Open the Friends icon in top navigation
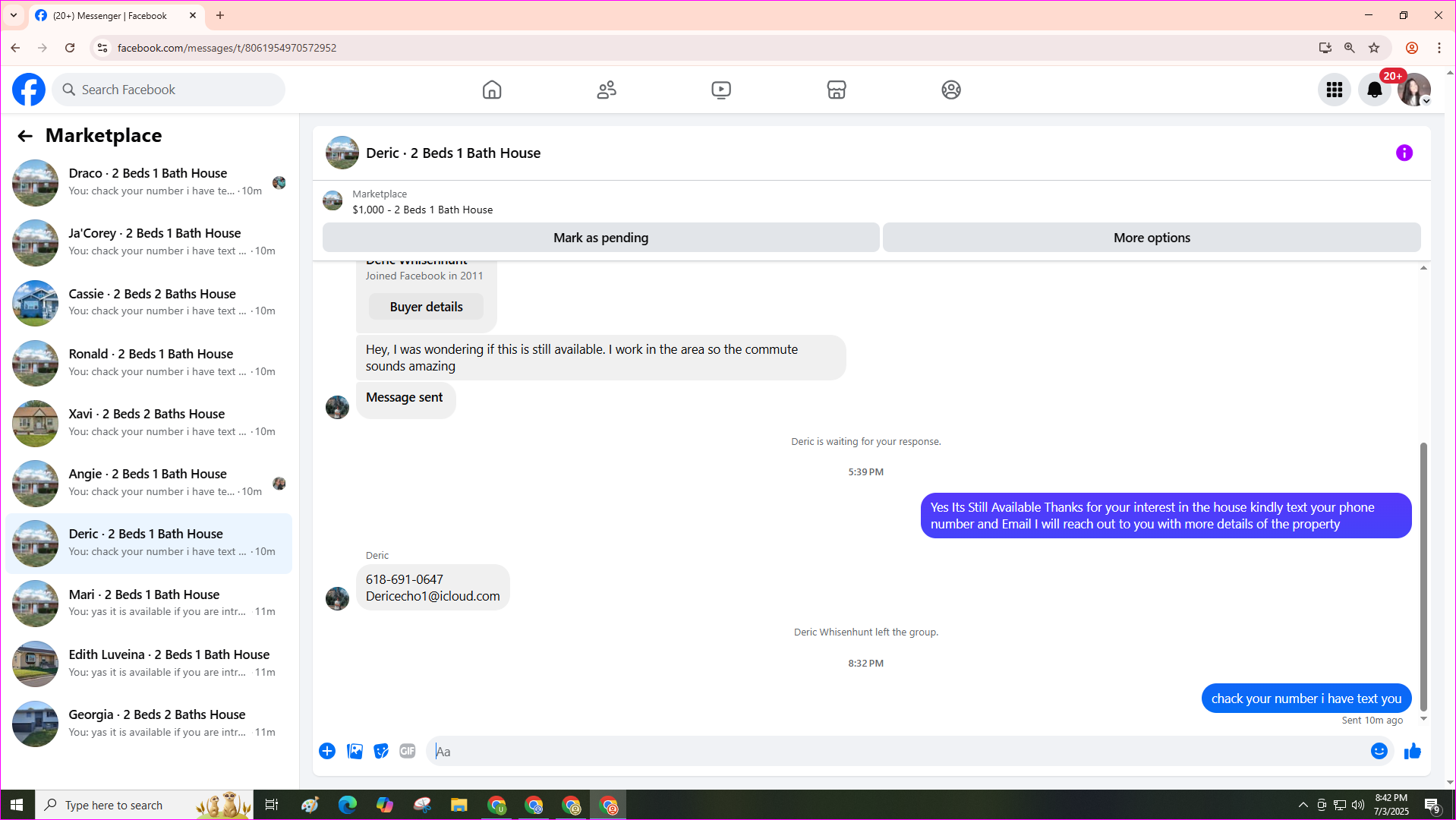The height and width of the screenshot is (820, 1456). 607,90
